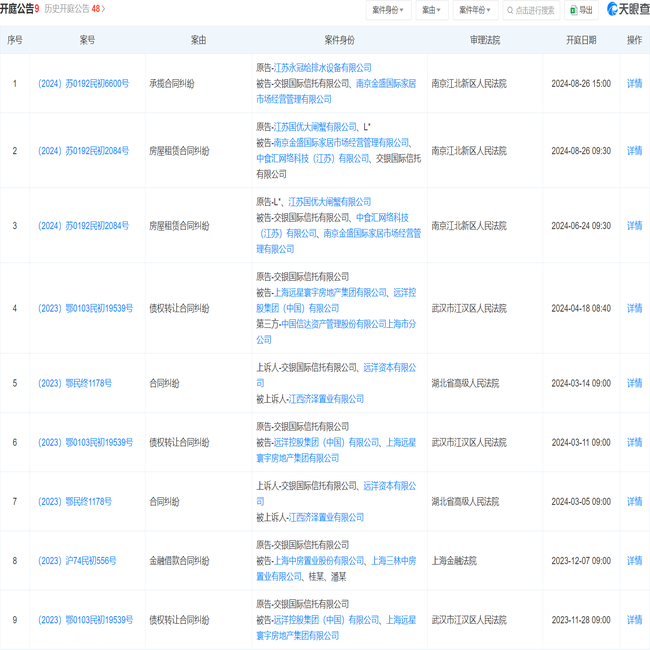Click the 点击进行搜索 search field
The image size is (650, 650).
click(x=531, y=10)
